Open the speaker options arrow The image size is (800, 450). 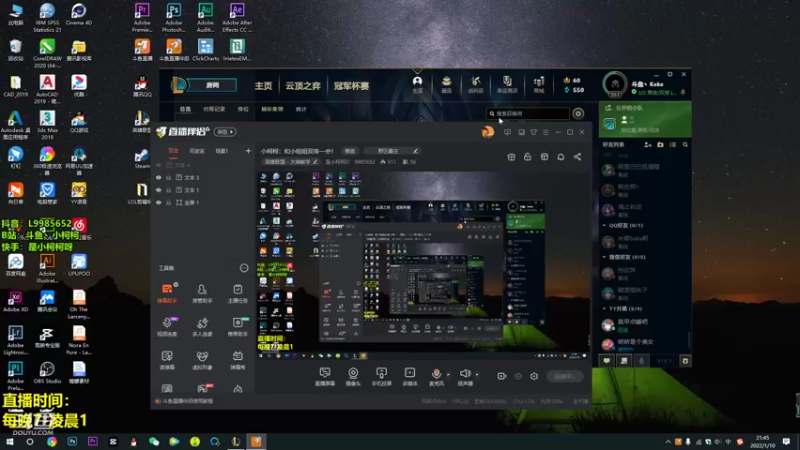pos(477,374)
